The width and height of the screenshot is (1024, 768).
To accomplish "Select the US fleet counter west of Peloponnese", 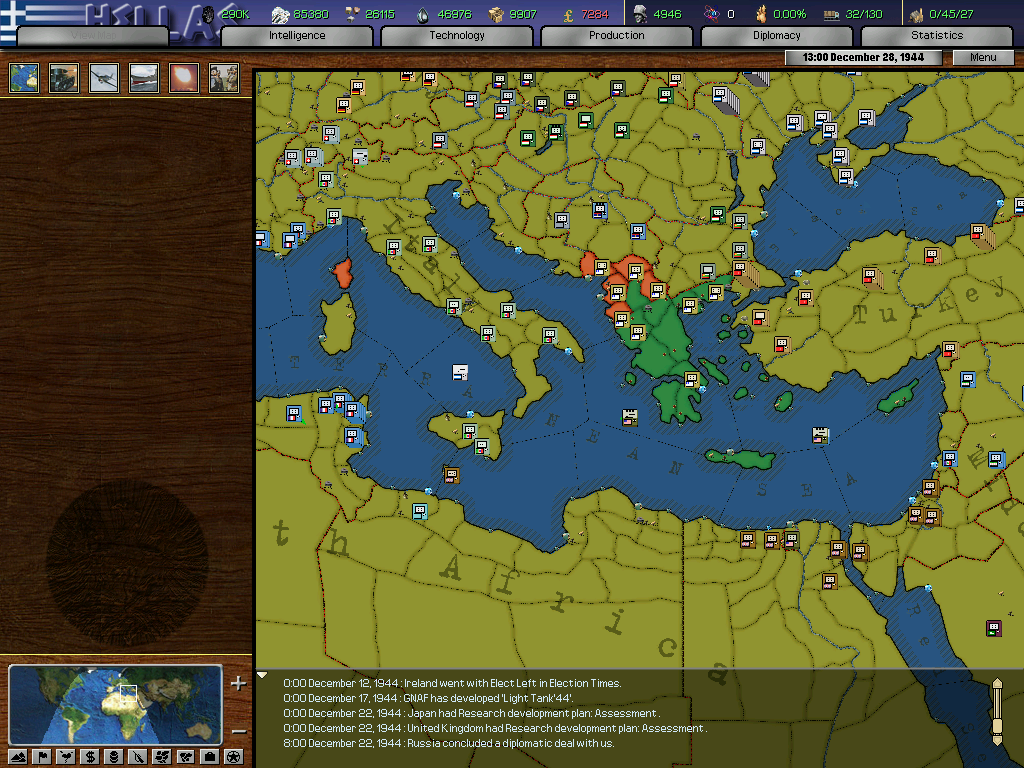I will [630, 417].
